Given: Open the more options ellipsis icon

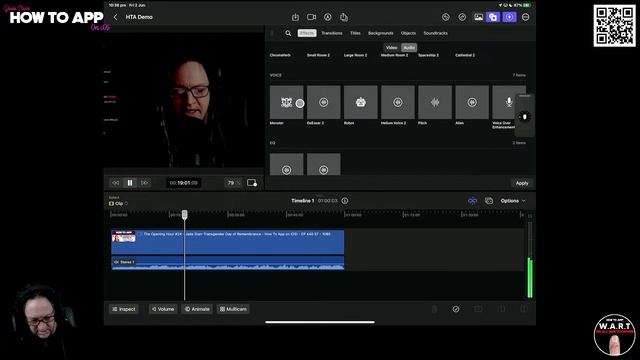Looking at the screenshot, I should click(x=526, y=17).
